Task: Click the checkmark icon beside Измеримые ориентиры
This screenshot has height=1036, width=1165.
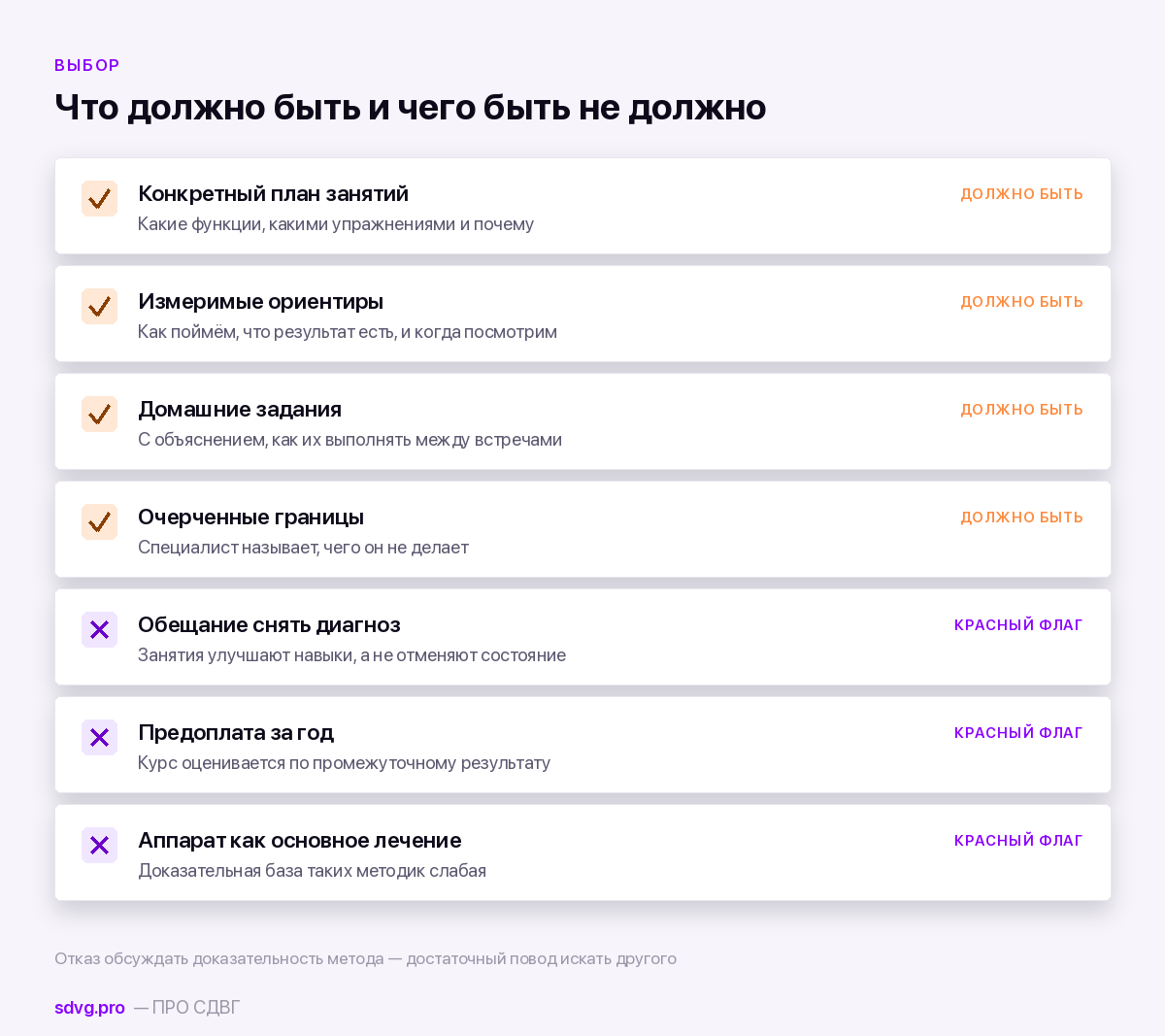Action: pos(99,307)
